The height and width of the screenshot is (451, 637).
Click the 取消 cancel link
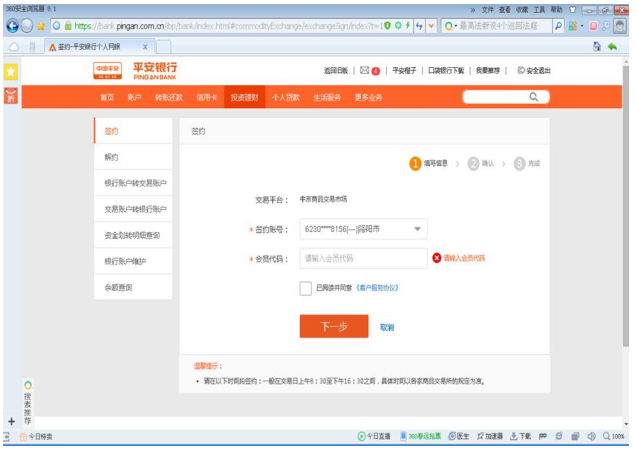[387, 327]
